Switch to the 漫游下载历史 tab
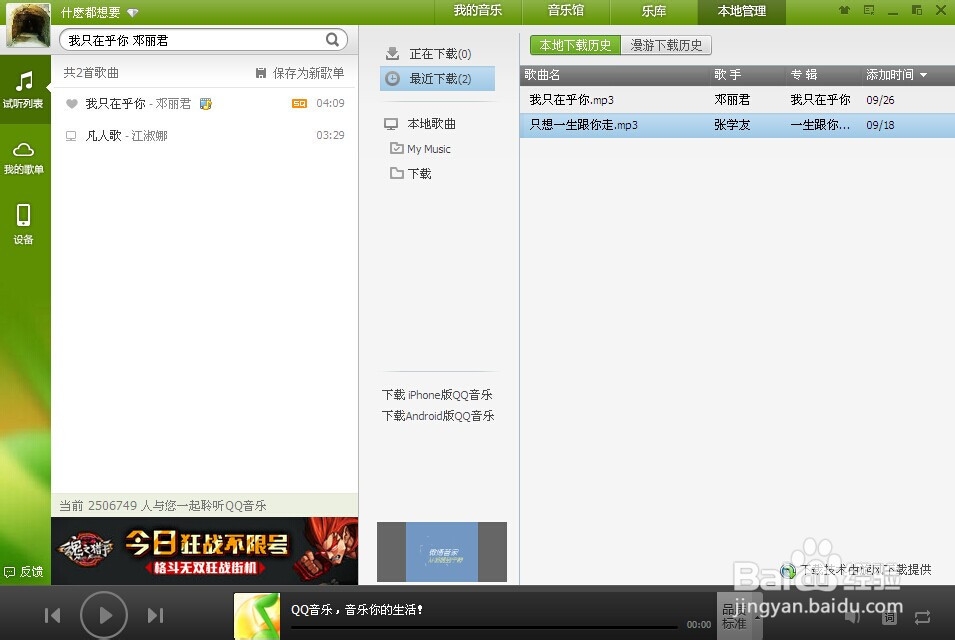This screenshot has height=640, width=955. 666,45
